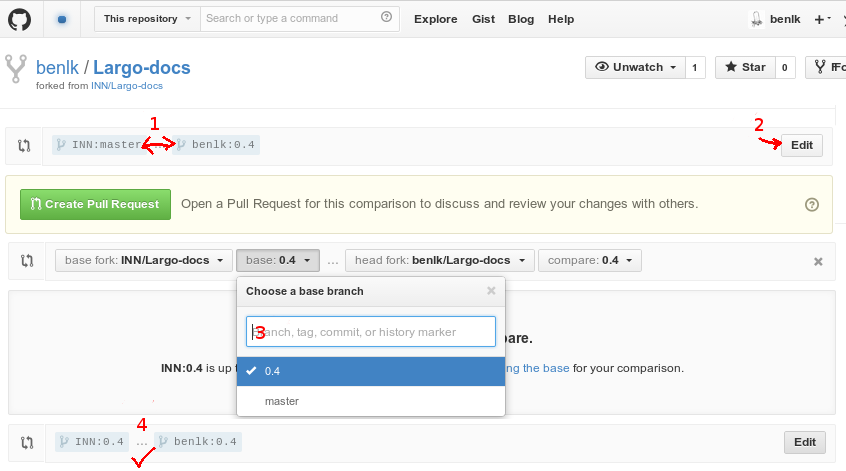This screenshot has height=471, width=846.
Task: Click the benlk:0.4 label in top range
Action: (217, 145)
